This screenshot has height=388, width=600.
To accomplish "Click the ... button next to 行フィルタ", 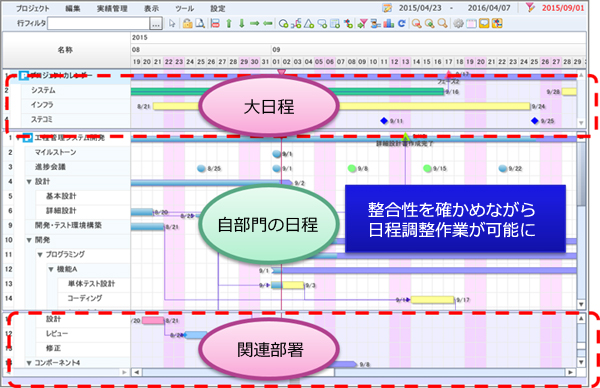I will [x=156, y=24].
